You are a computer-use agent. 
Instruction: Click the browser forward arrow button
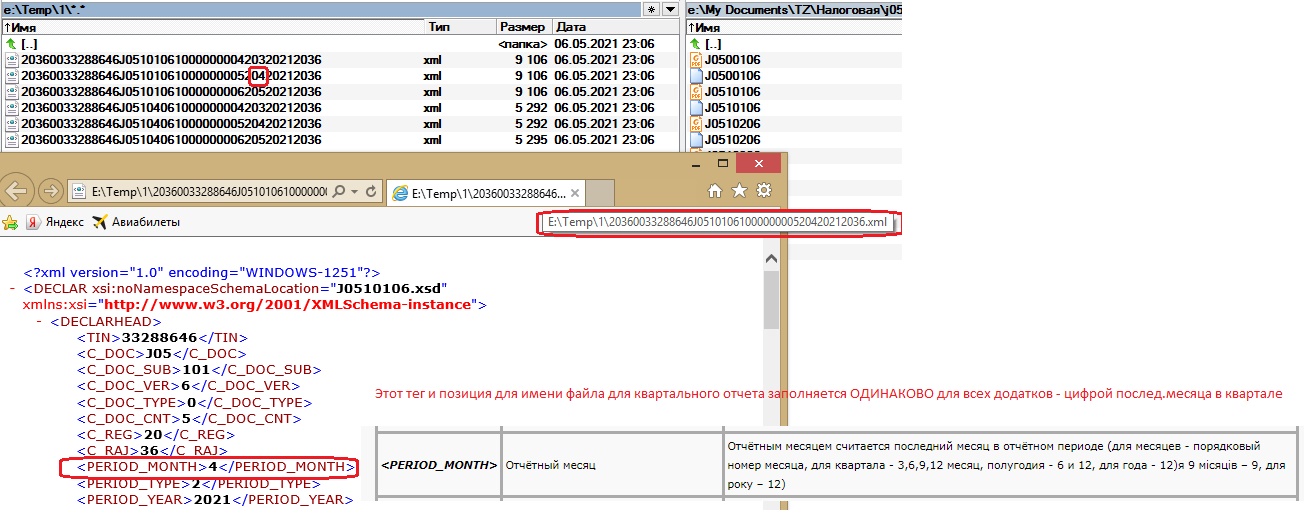[x=49, y=191]
